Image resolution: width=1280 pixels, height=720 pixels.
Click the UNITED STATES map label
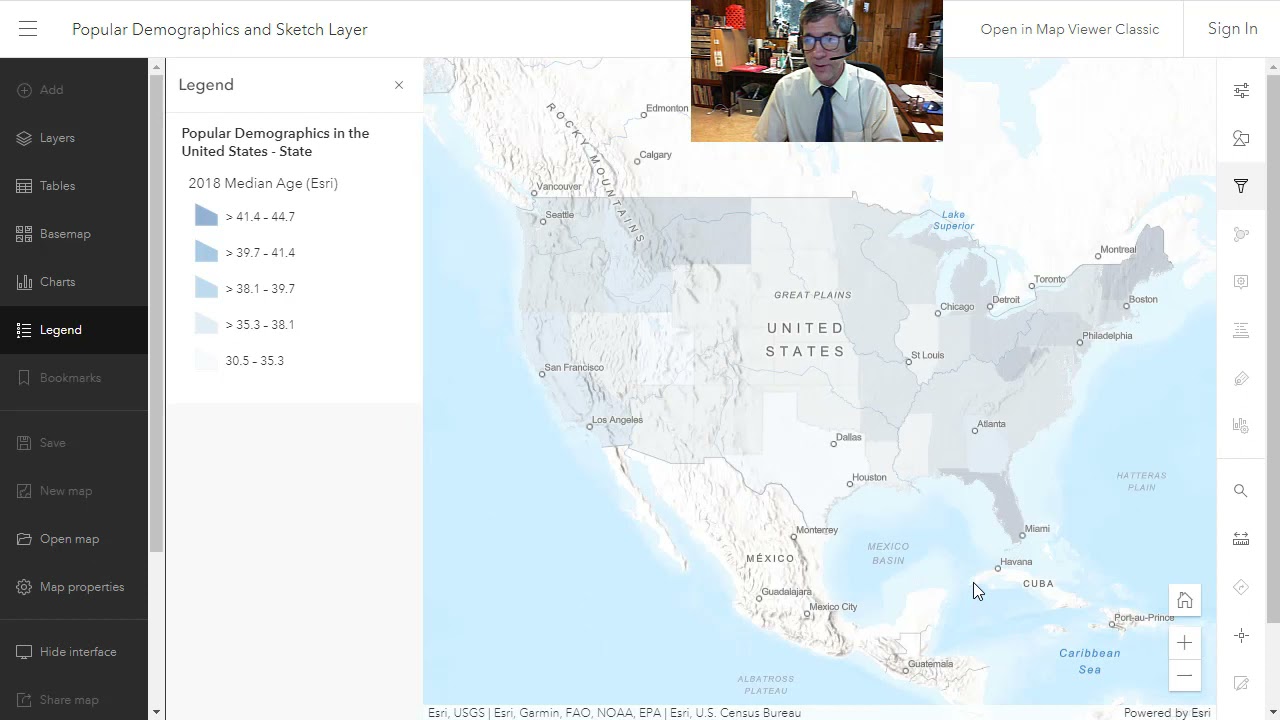pyautogui.click(x=805, y=340)
